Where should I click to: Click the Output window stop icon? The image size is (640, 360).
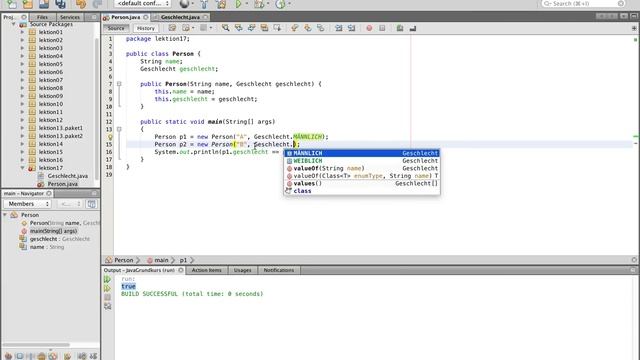coord(107,297)
